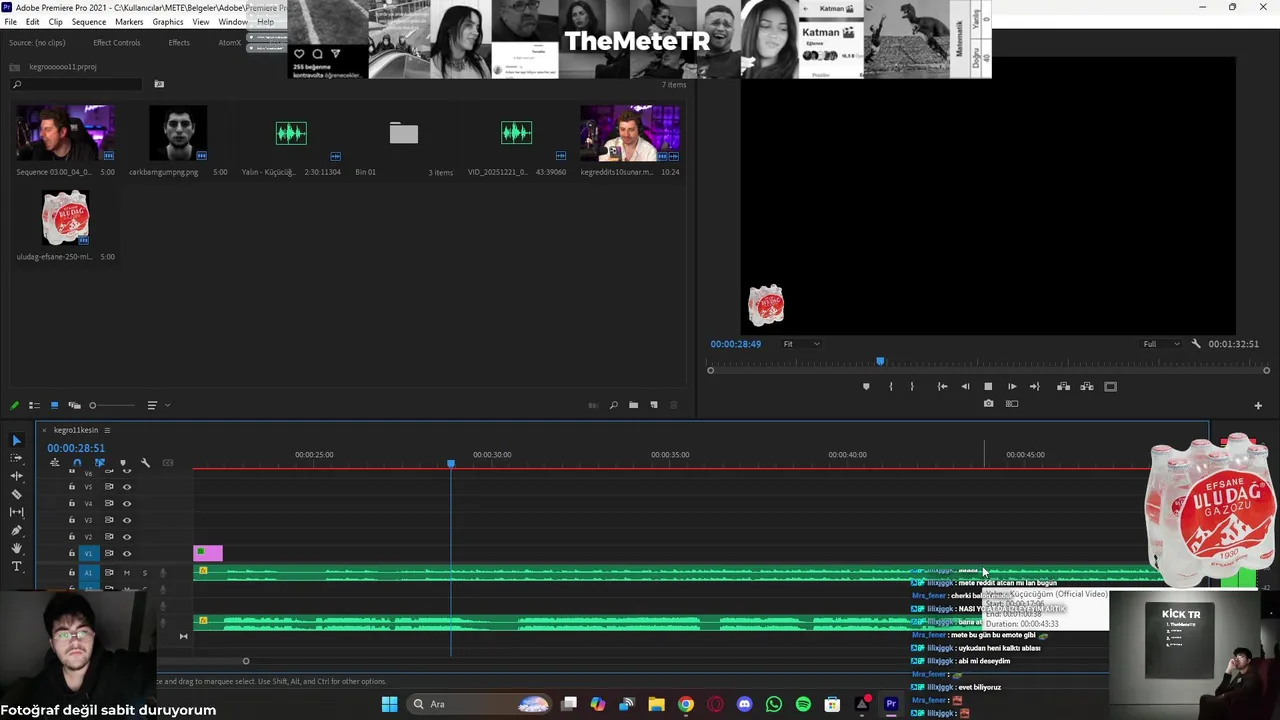Screen dimensions: 1280x720
Task: Toggle lock on V1 track
Action: [71, 553]
